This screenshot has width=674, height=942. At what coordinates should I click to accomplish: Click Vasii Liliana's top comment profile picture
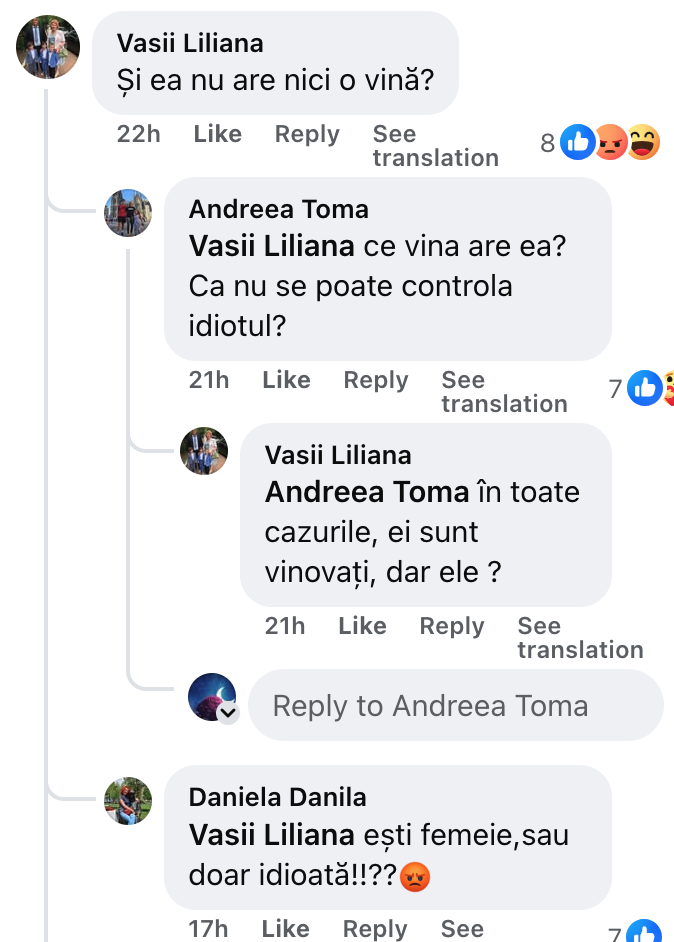48,47
